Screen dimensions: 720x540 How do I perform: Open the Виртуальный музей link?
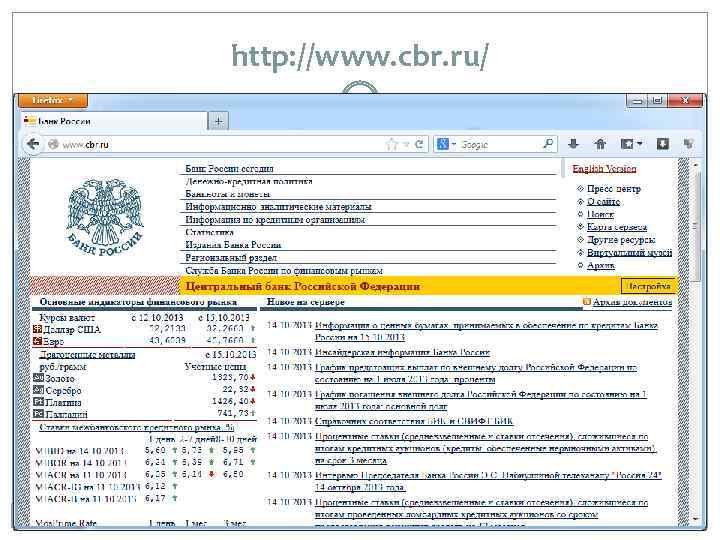[629, 253]
